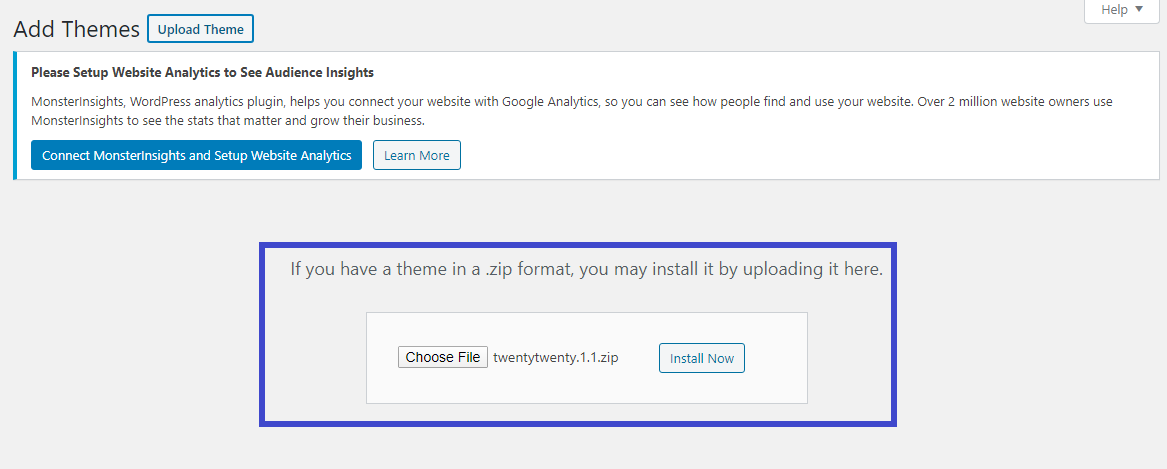Open the Help dropdown tab
Viewport: 1167px width, 469px height.
[x=1121, y=10]
